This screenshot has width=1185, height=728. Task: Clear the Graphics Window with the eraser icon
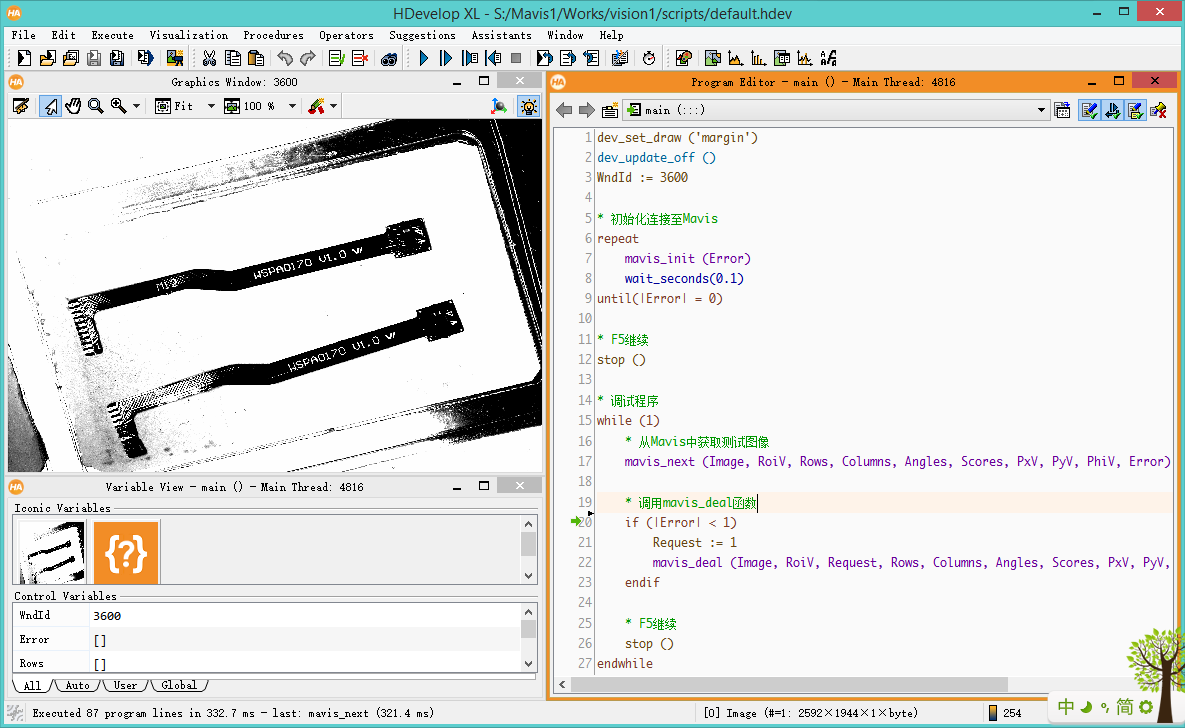21,107
